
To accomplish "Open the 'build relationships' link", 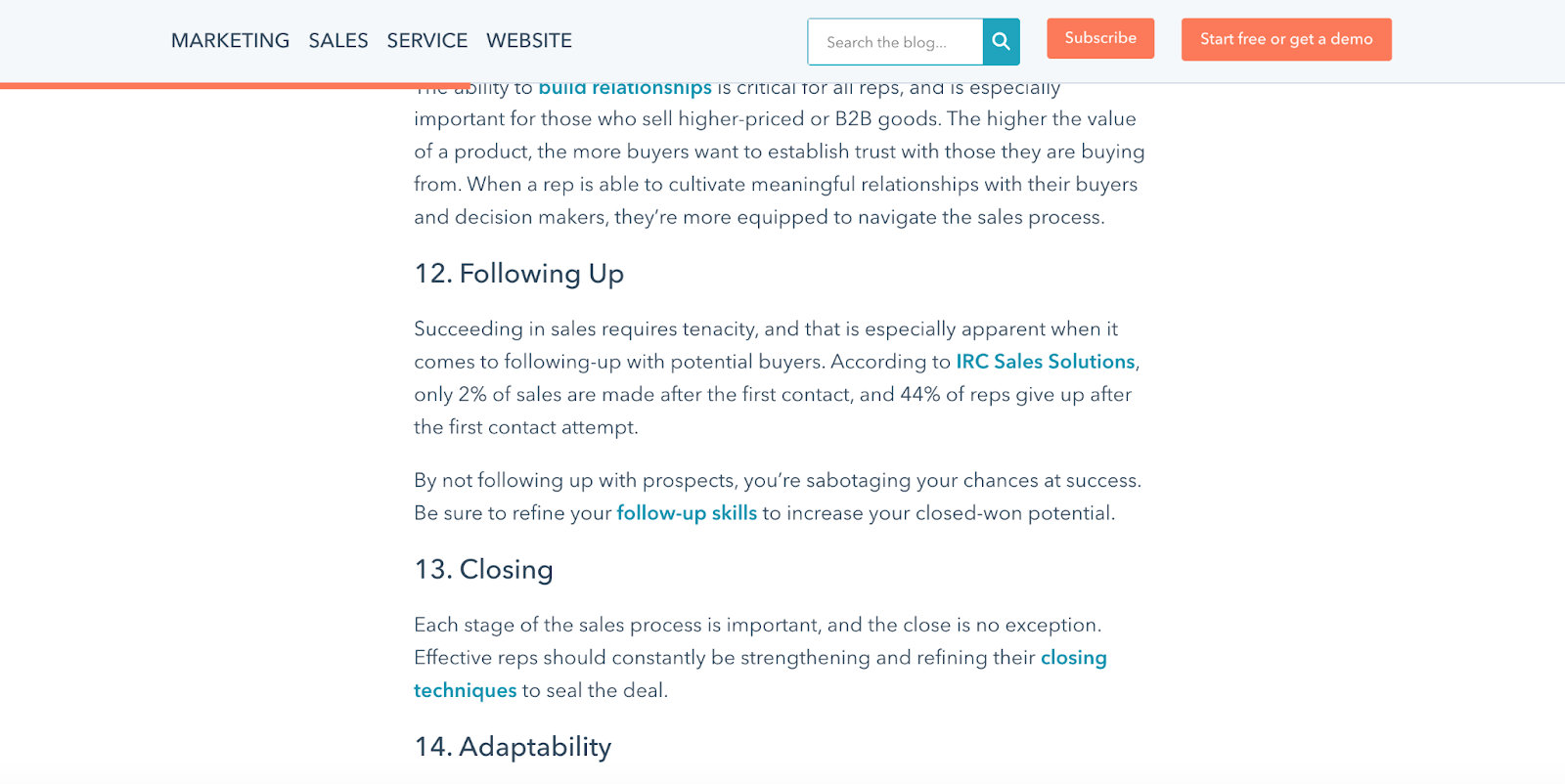I will pyautogui.click(x=625, y=89).
